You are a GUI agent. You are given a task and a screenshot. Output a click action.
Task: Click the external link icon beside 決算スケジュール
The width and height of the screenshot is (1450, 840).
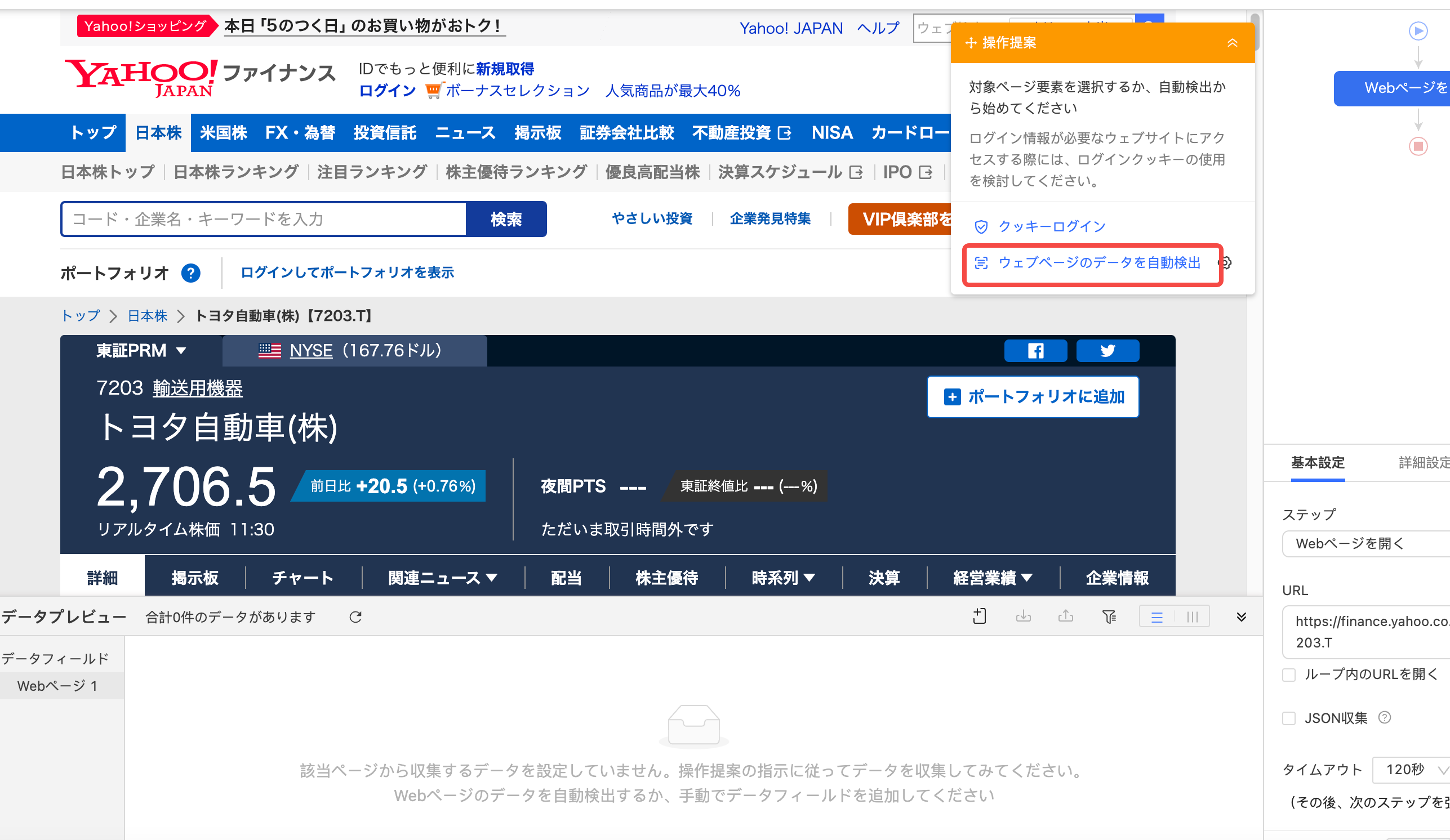click(856, 172)
